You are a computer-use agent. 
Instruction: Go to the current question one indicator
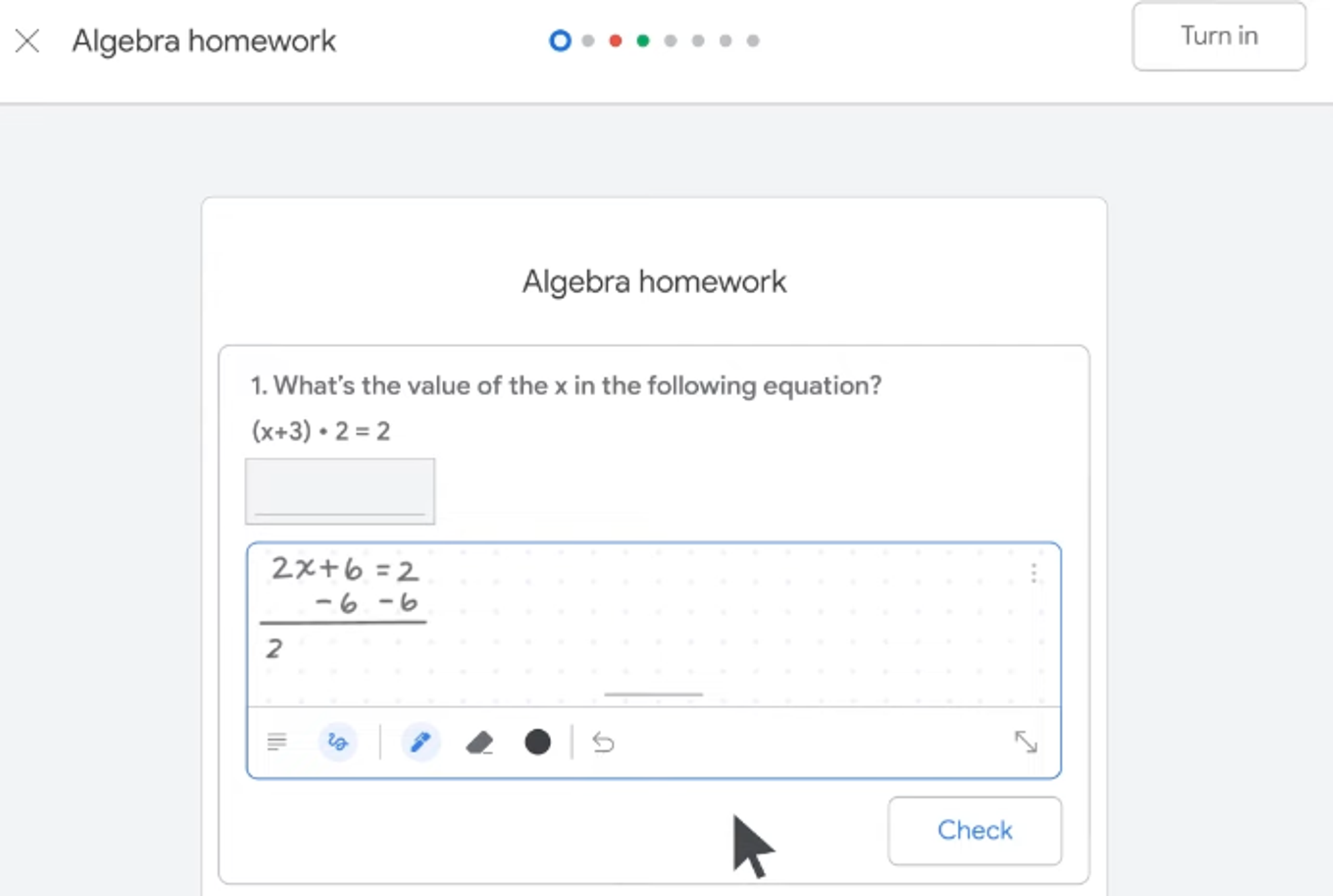click(560, 41)
